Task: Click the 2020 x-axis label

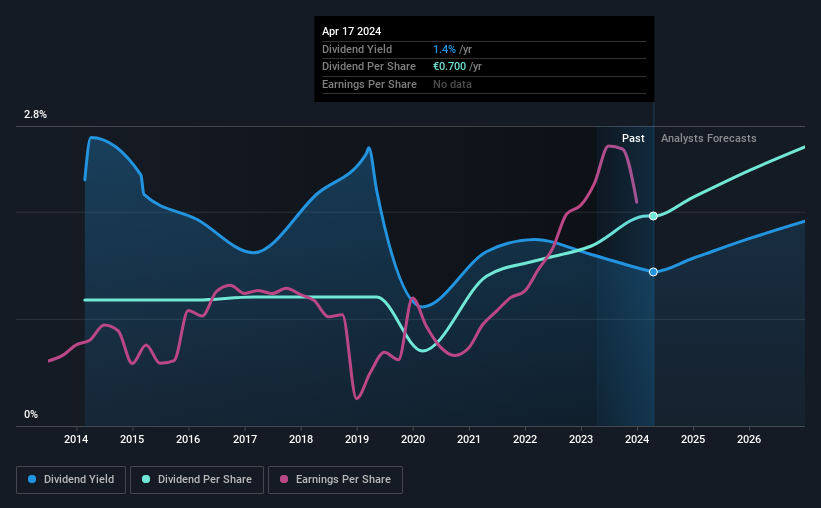Action: point(413,439)
